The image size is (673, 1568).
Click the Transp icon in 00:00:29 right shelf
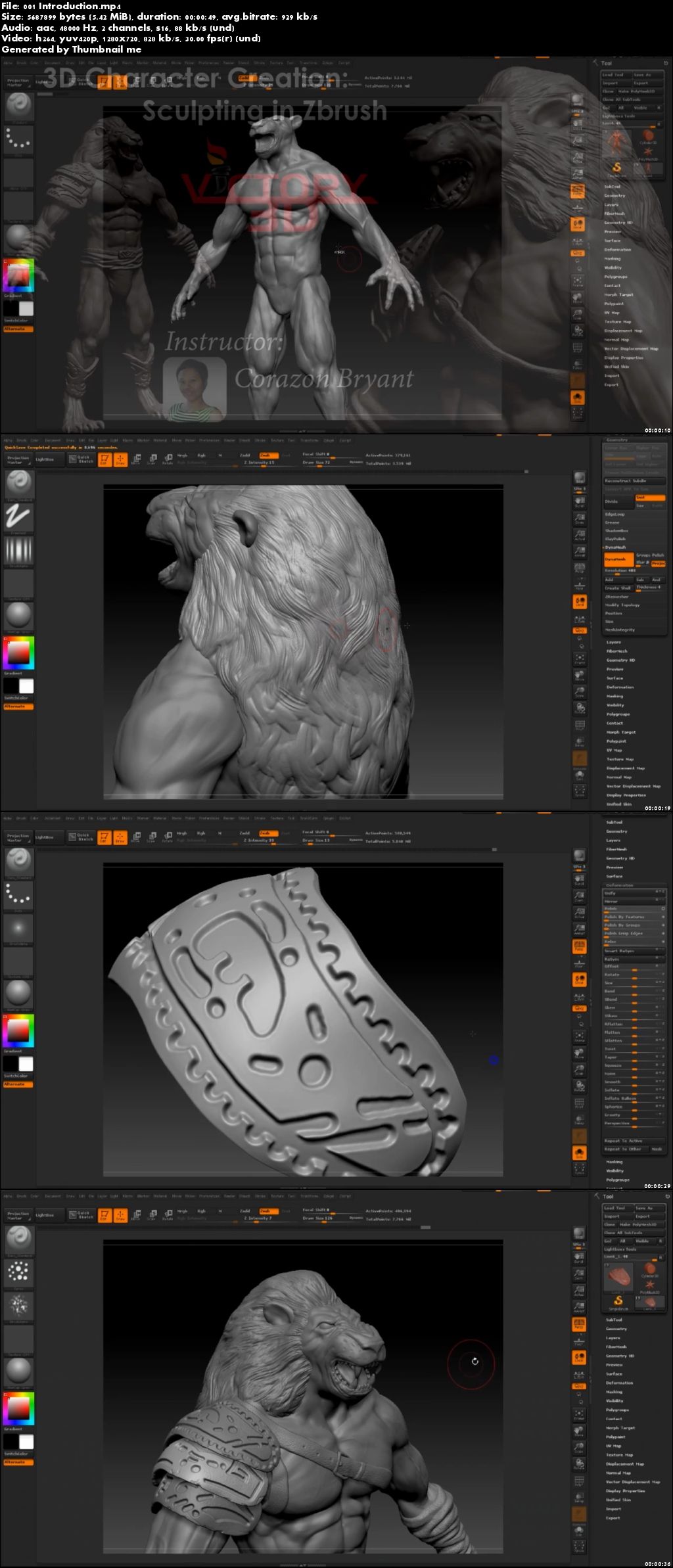coord(579,1119)
